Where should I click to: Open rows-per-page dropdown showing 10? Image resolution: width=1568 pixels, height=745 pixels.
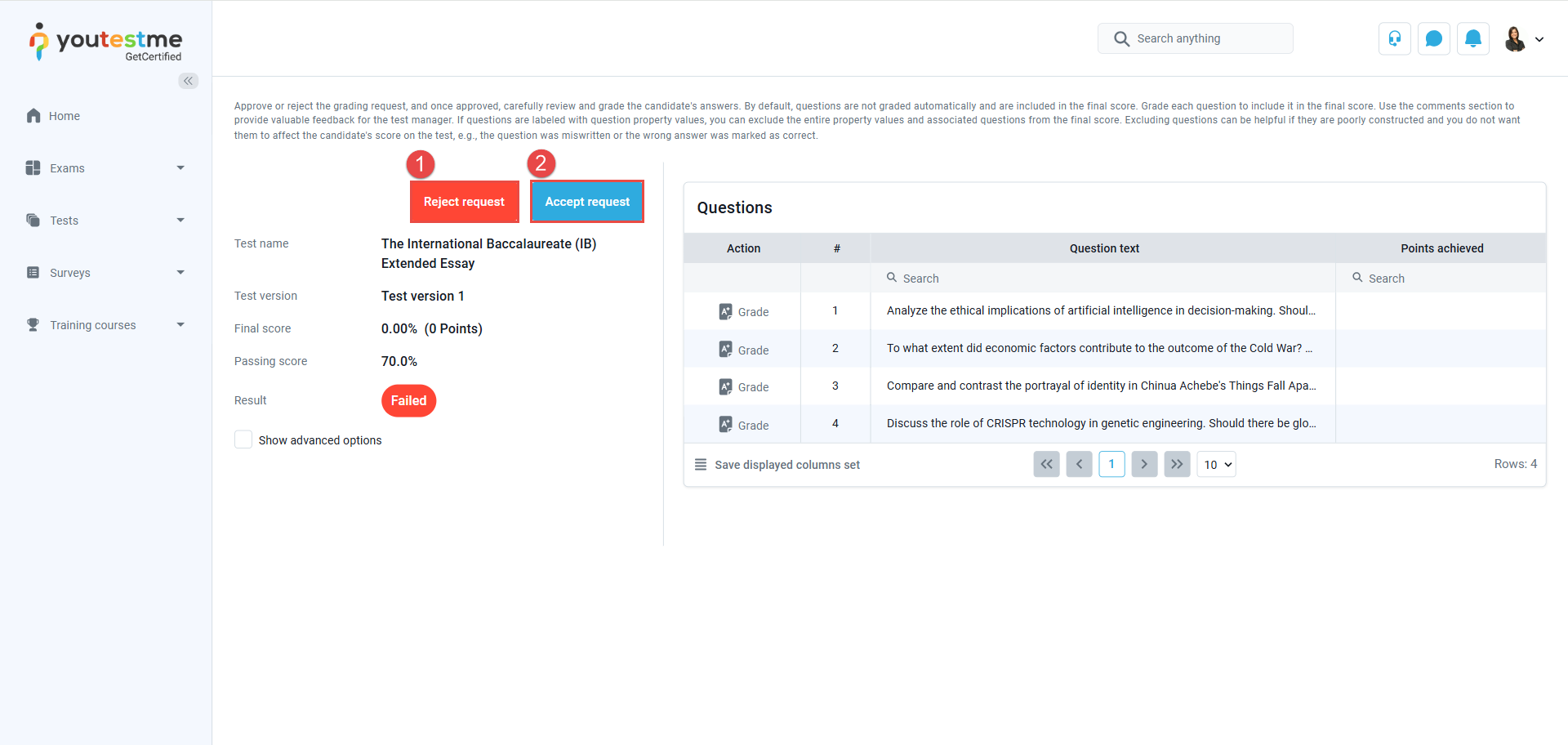point(1216,464)
